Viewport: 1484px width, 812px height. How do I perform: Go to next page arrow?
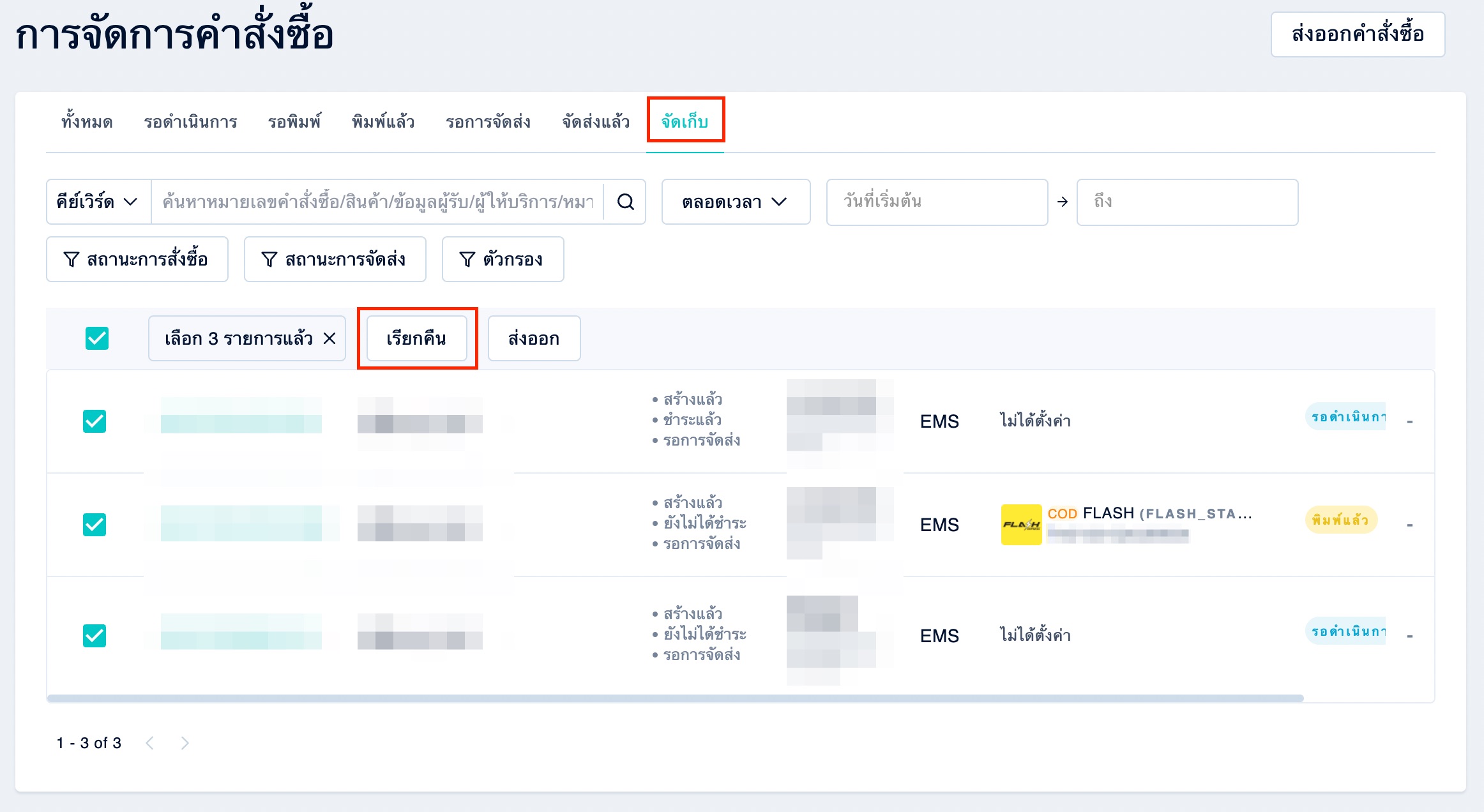(185, 743)
